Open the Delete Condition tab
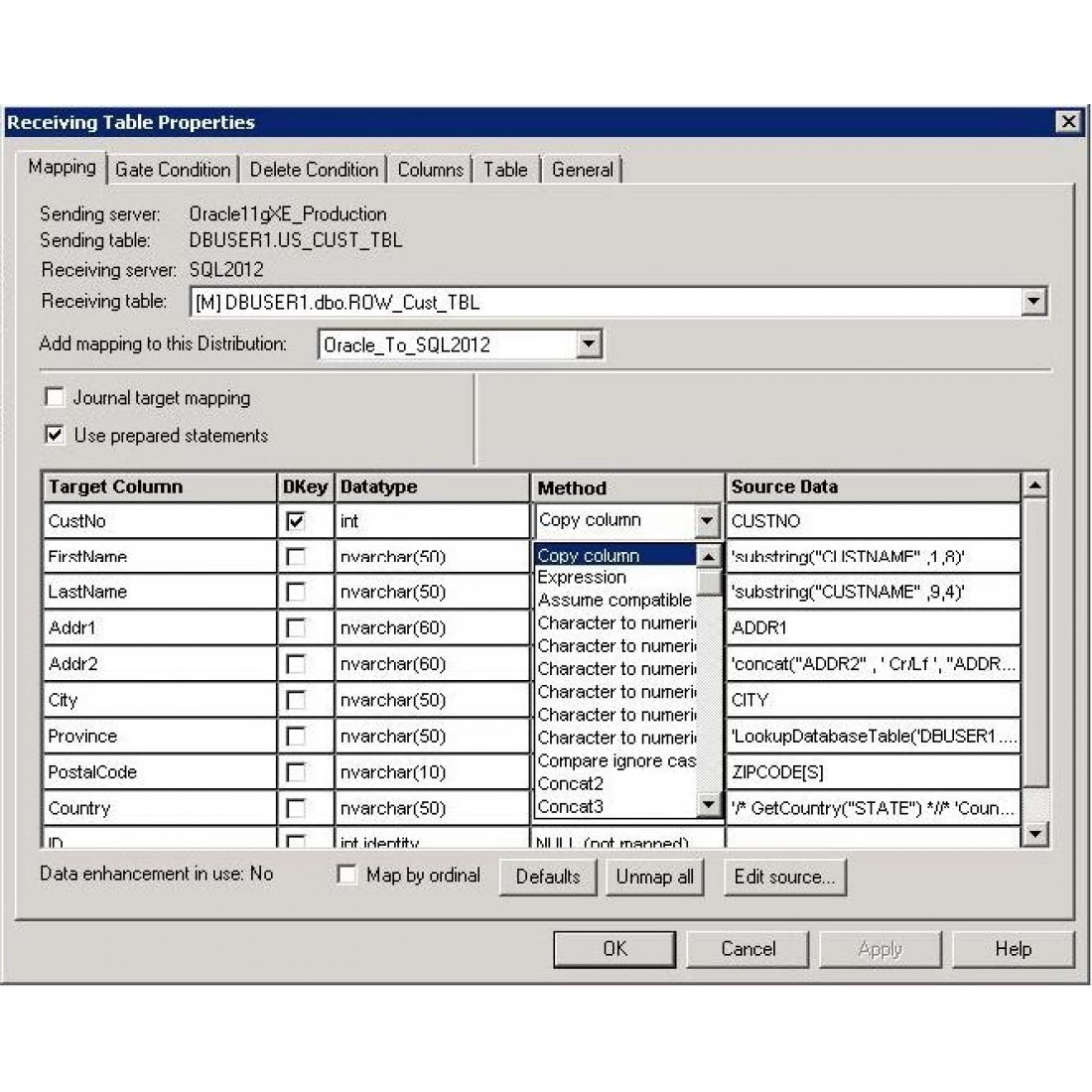The image size is (1092, 1092). click(x=314, y=170)
